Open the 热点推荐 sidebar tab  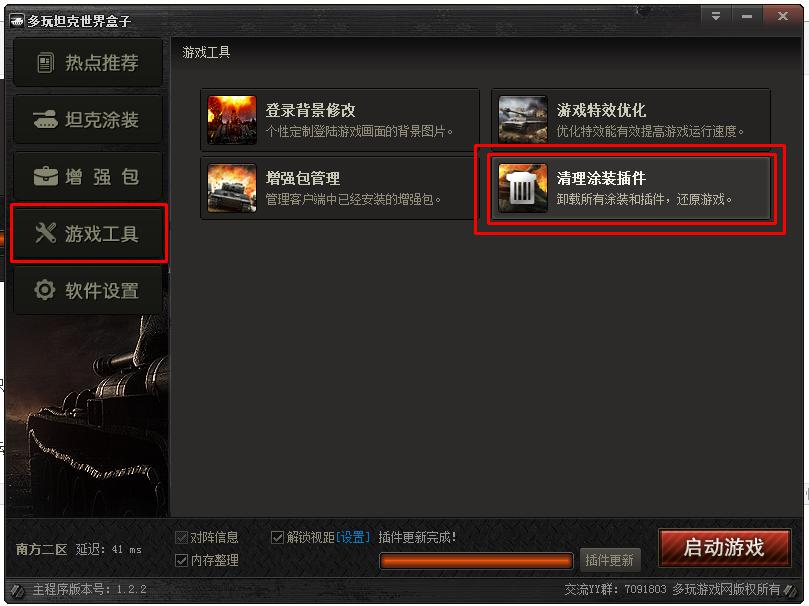(x=88, y=63)
